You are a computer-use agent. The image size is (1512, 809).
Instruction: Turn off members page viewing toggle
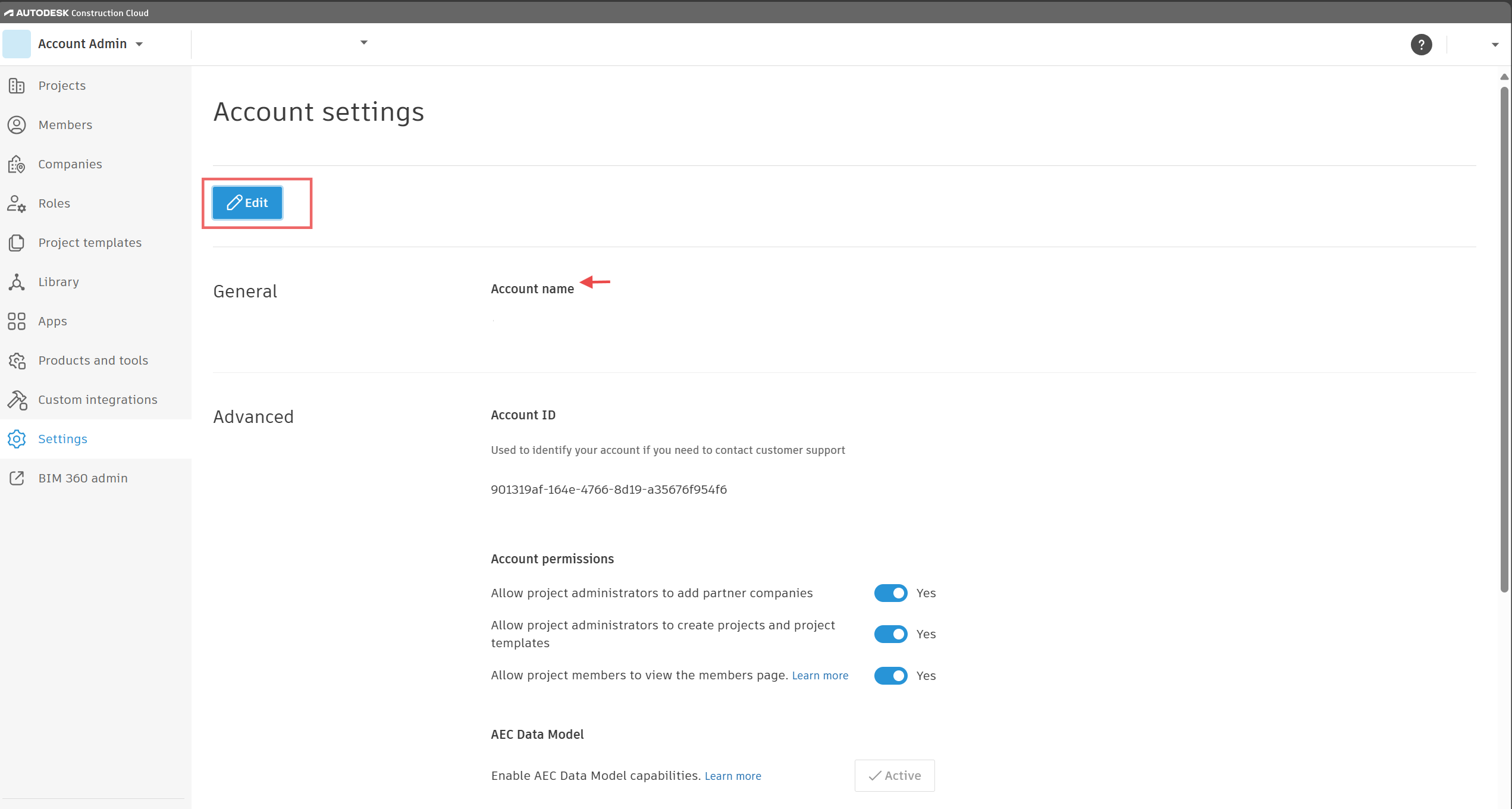coord(890,676)
